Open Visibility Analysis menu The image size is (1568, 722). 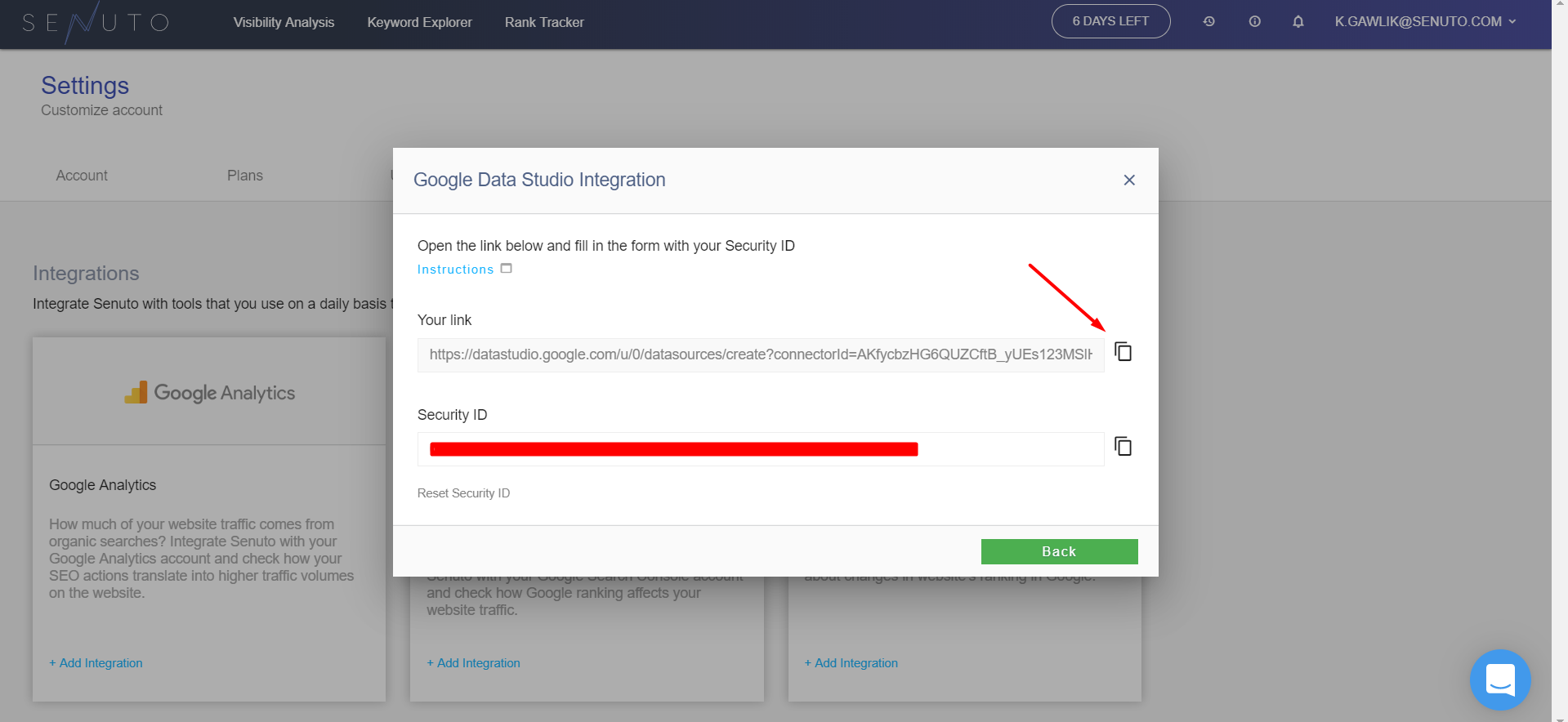pos(284,22)
